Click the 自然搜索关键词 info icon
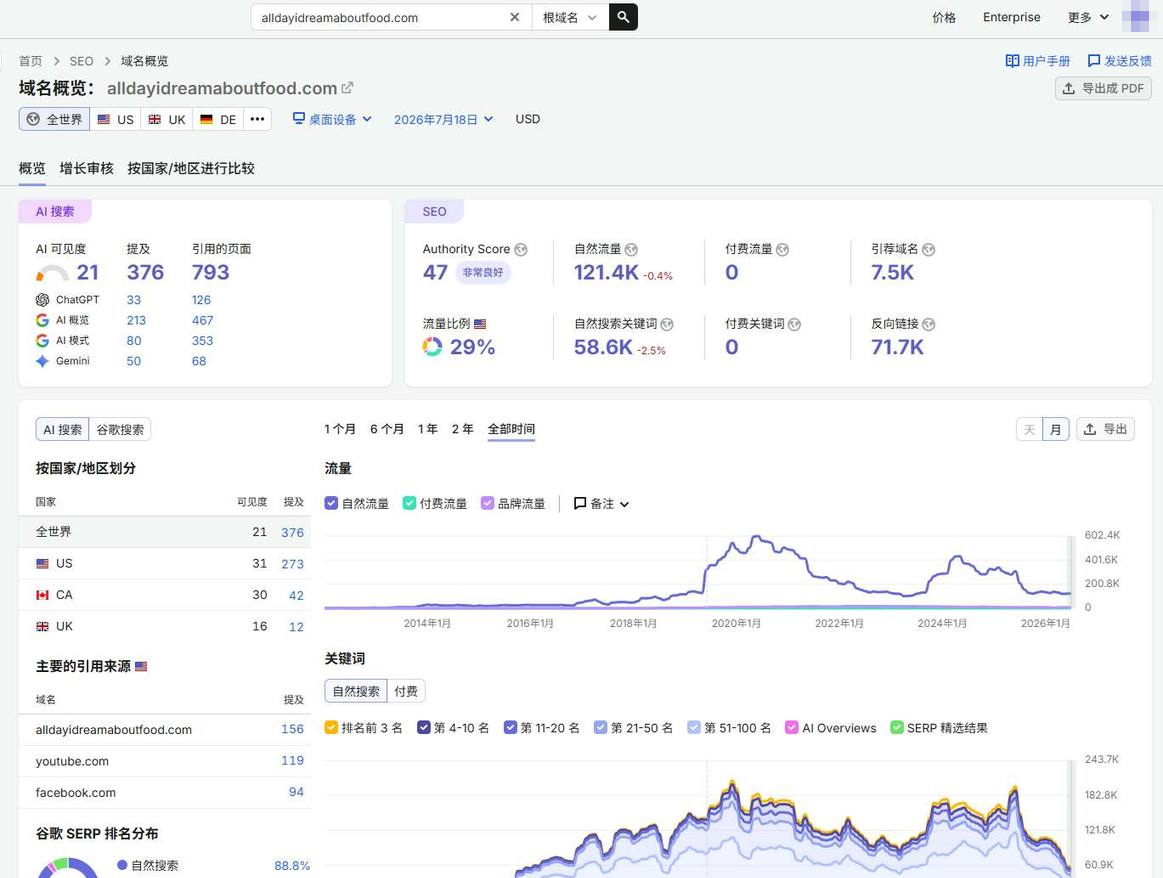 click(667, 325)
